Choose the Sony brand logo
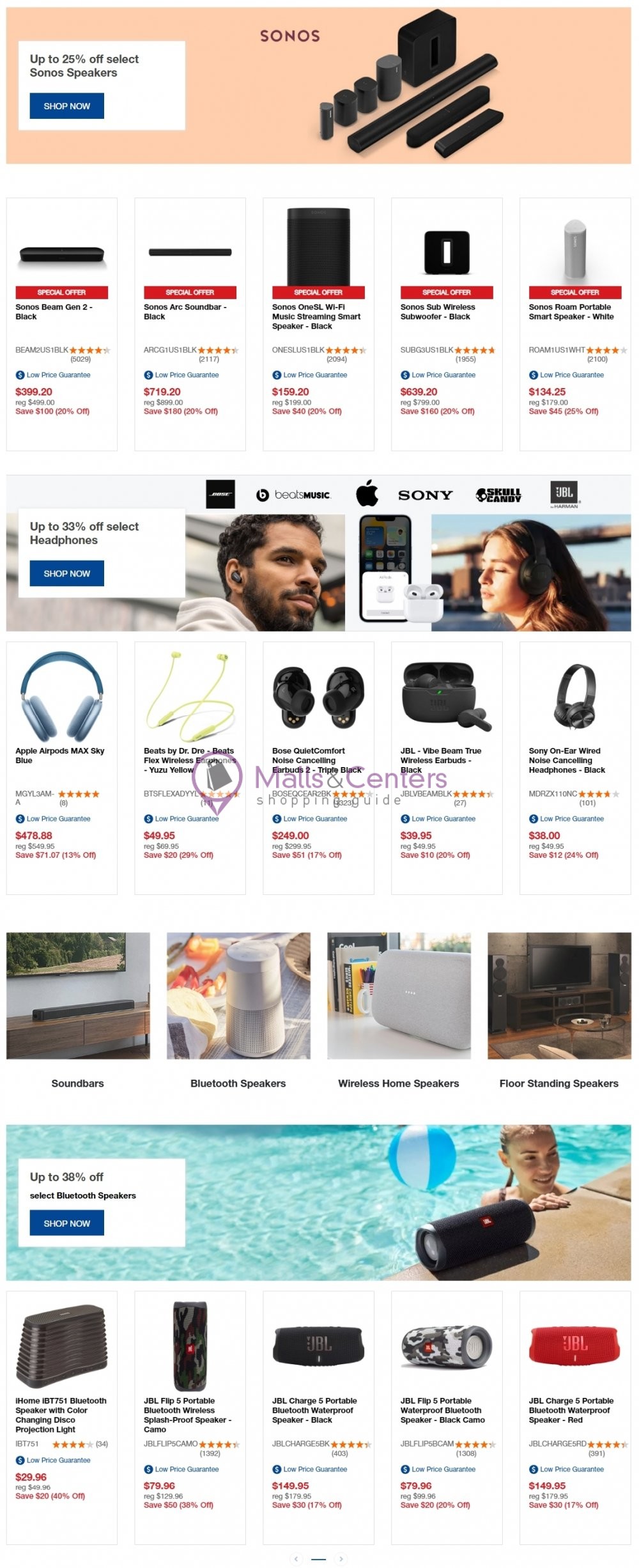The width and height of the screenshot is (639, 1568). [425, 495]
